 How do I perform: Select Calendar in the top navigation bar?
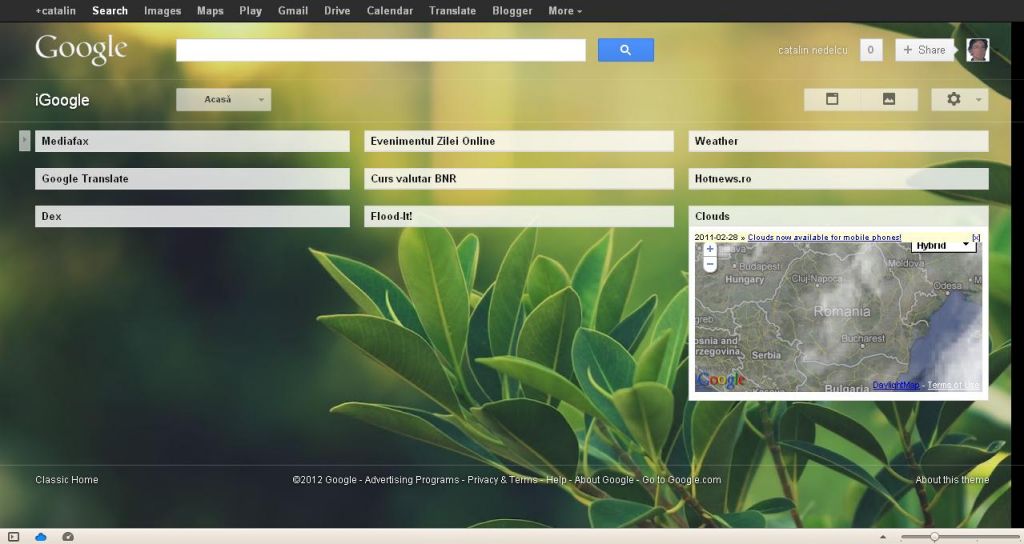[x=389, y=11]
